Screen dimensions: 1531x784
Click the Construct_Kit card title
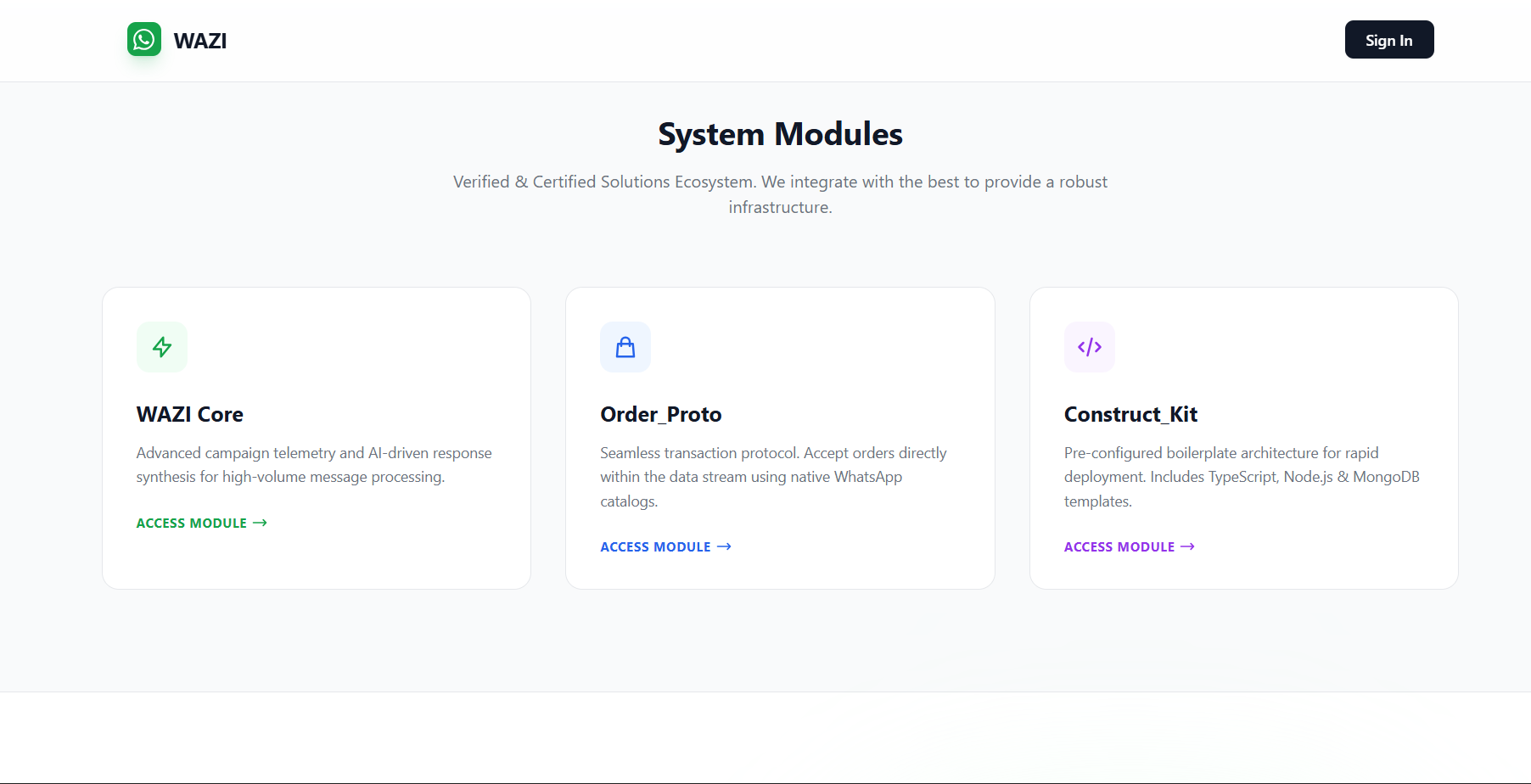1130,415
